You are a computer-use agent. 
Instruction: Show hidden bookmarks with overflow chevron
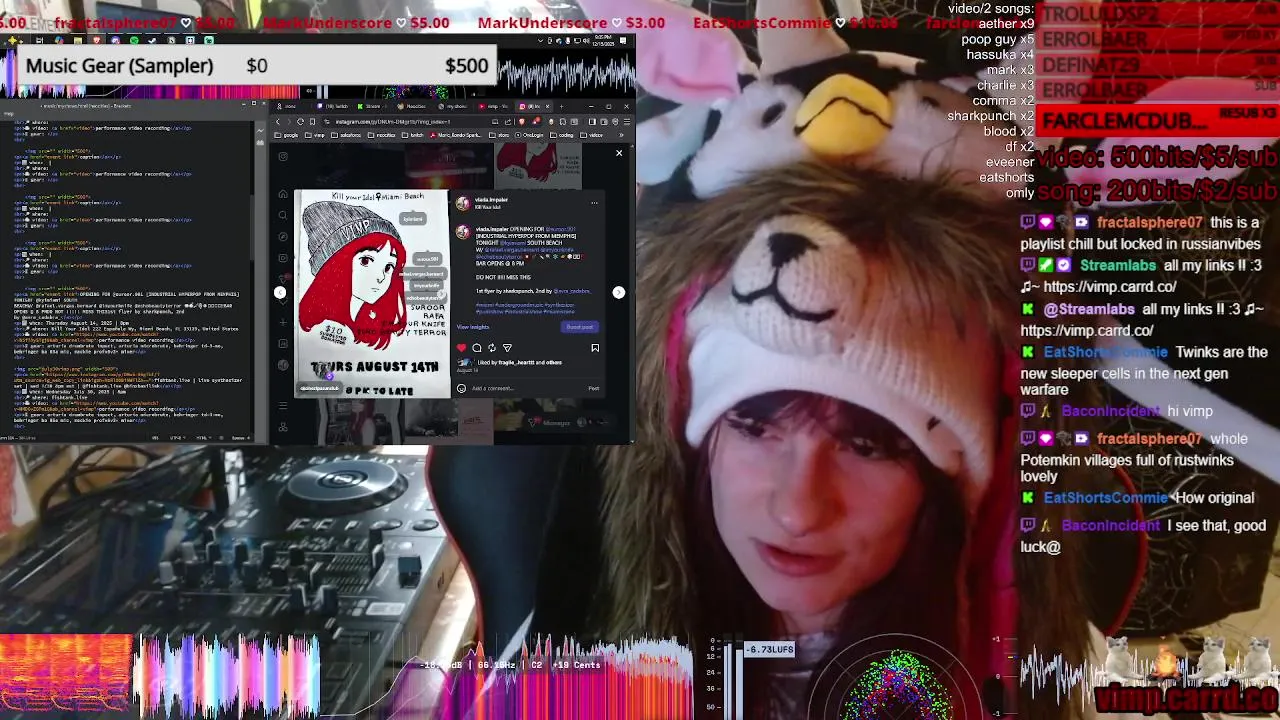tap(622, 135)
